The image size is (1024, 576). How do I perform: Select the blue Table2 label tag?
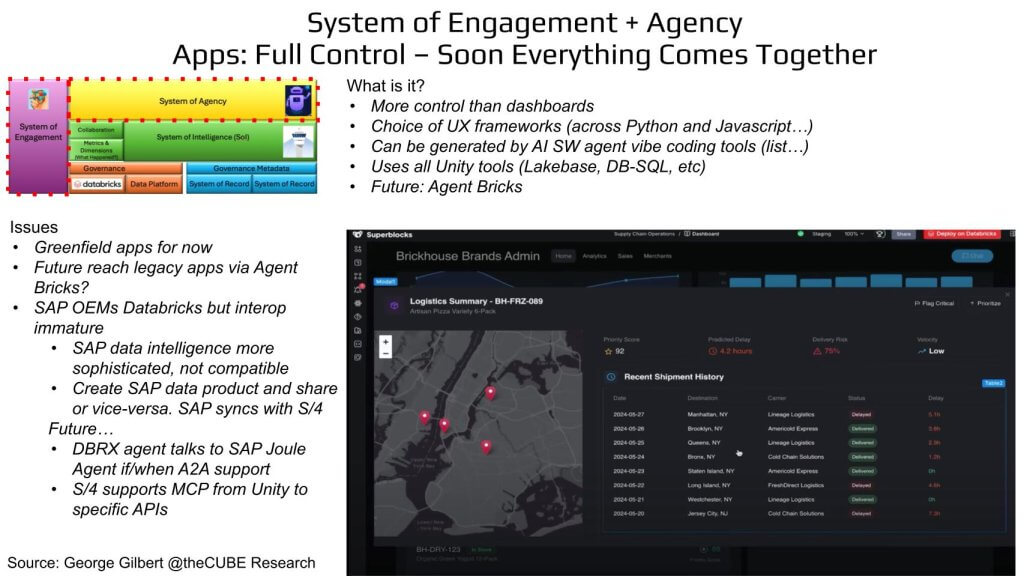[x=993, y=383]
